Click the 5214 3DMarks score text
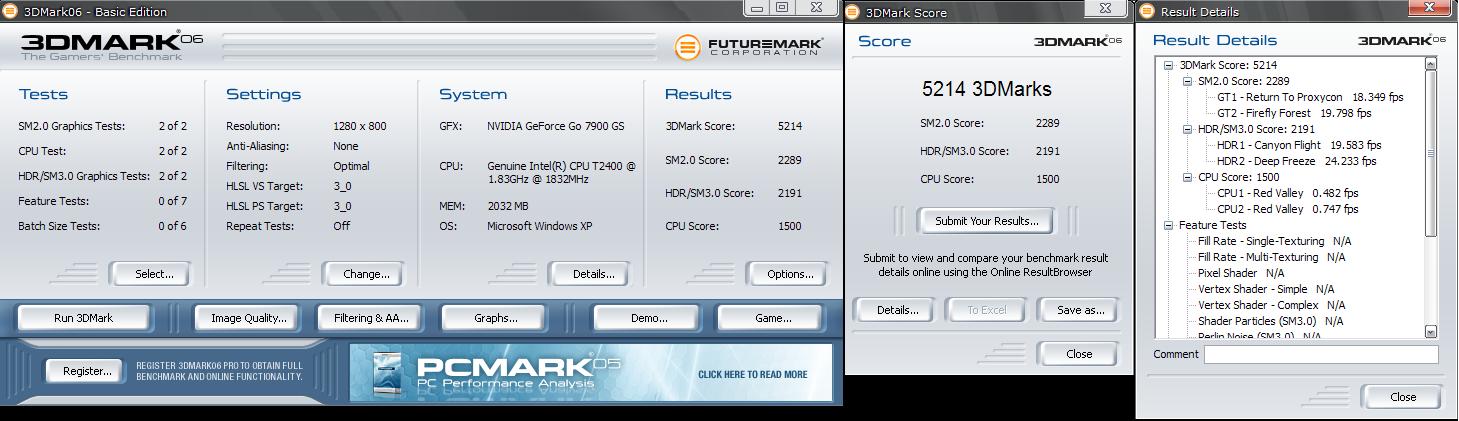 (x=986, y=89)
